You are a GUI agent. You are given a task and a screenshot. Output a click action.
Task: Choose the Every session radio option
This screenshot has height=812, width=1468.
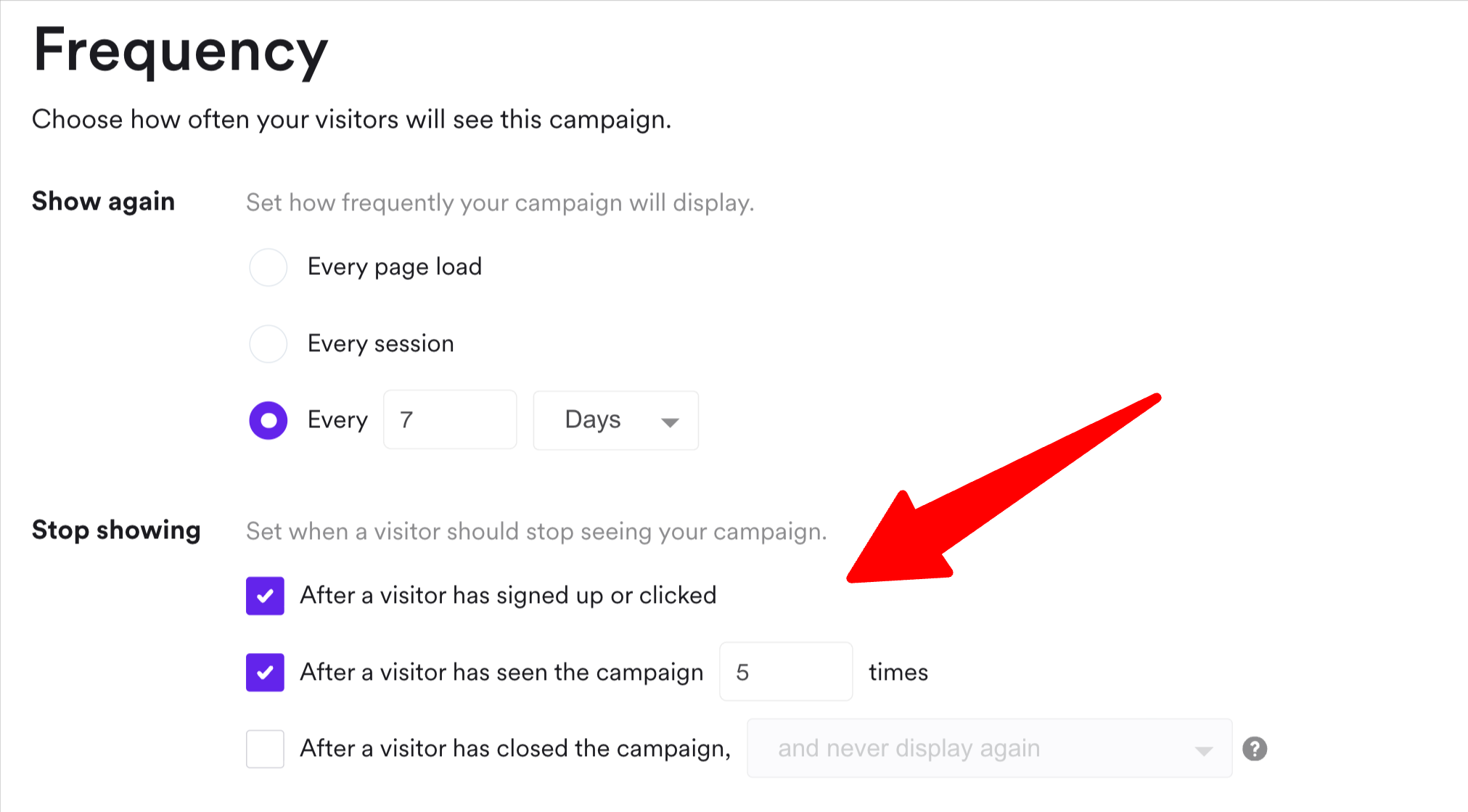tap(268, 343)
